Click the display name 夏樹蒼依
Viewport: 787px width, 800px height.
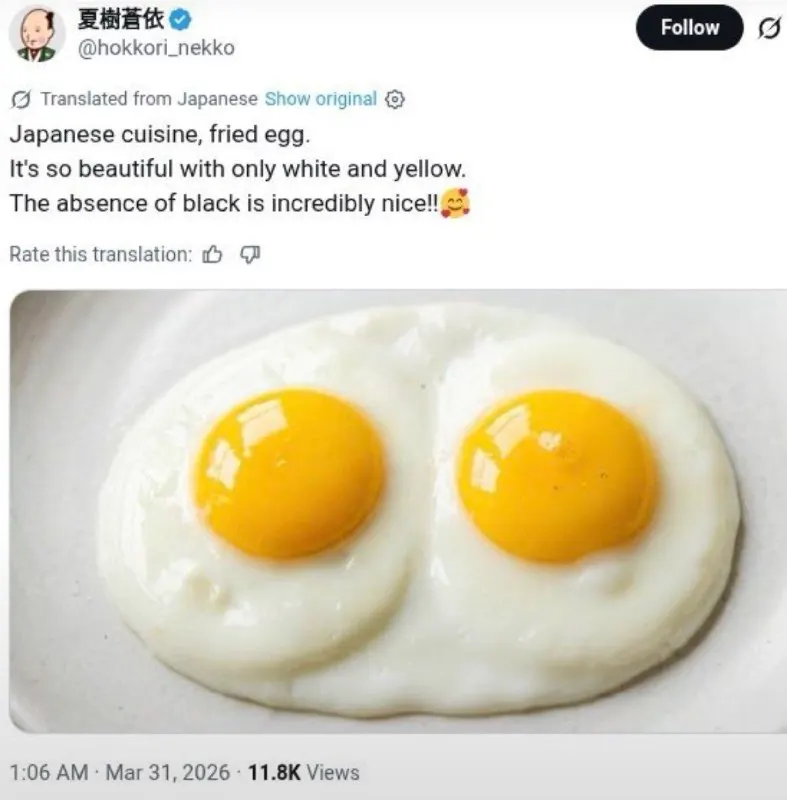click(120, 20)
